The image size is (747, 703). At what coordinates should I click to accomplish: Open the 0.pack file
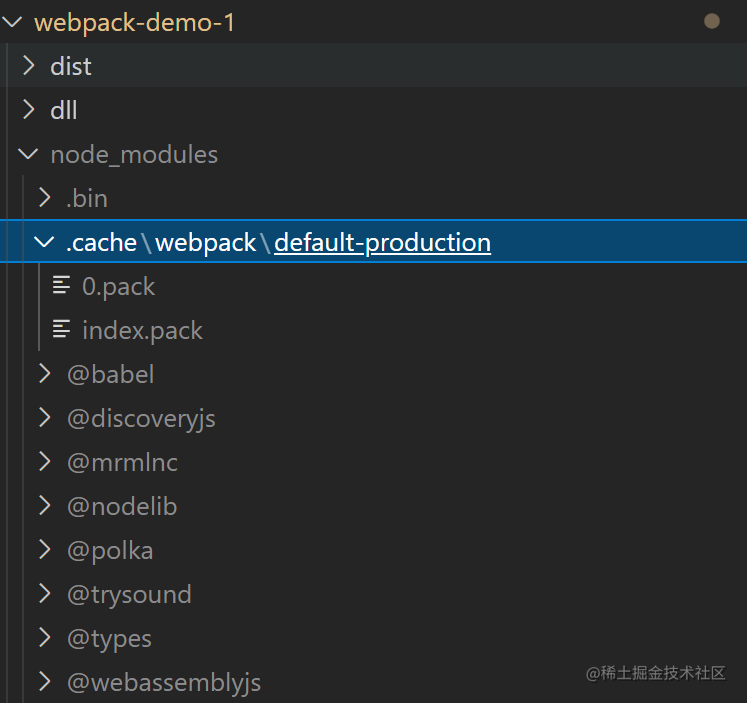tap(119, 287)
